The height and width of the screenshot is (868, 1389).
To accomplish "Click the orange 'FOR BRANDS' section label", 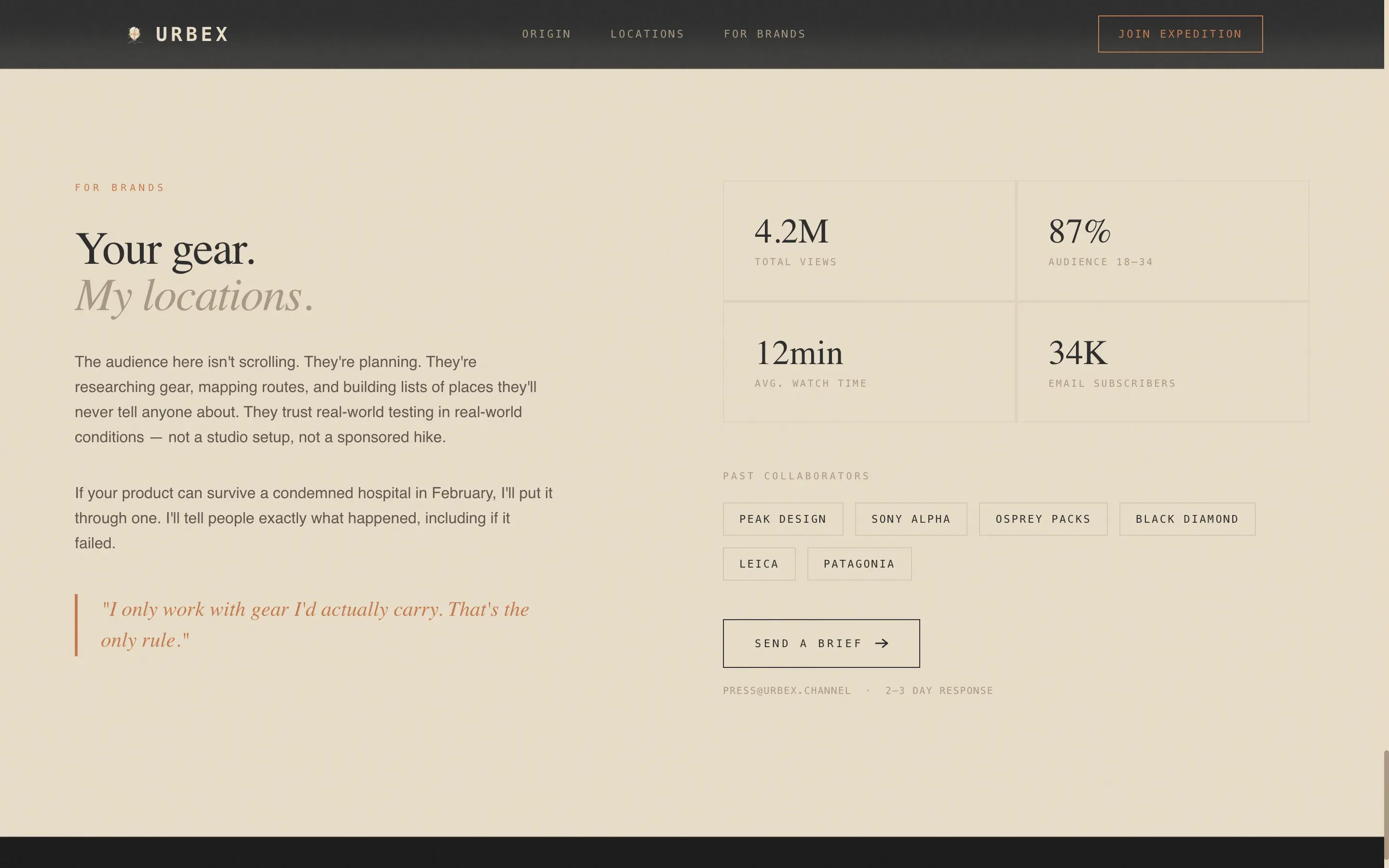I will tap(120, 188).
